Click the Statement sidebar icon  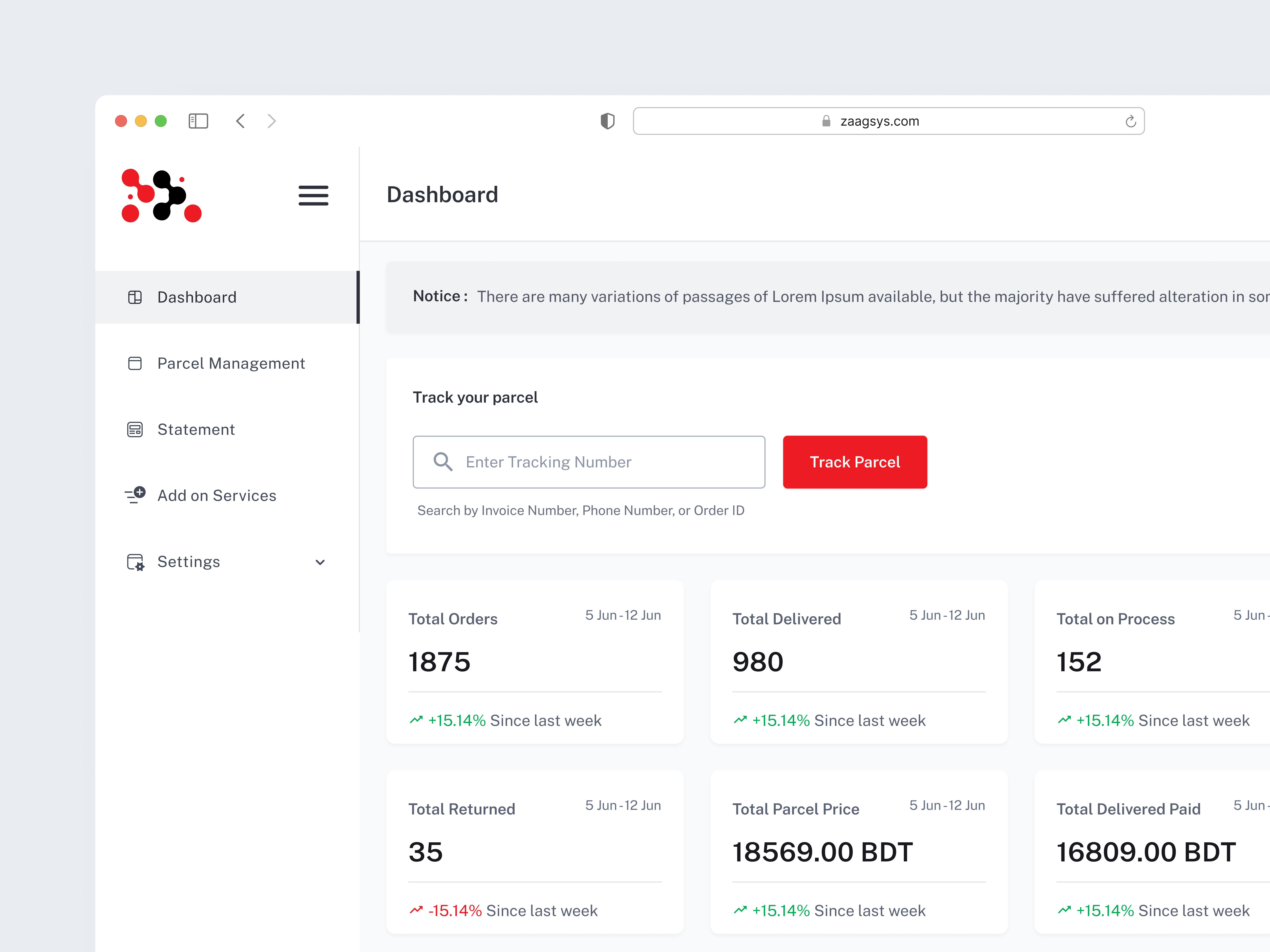[x=135, y=429]
